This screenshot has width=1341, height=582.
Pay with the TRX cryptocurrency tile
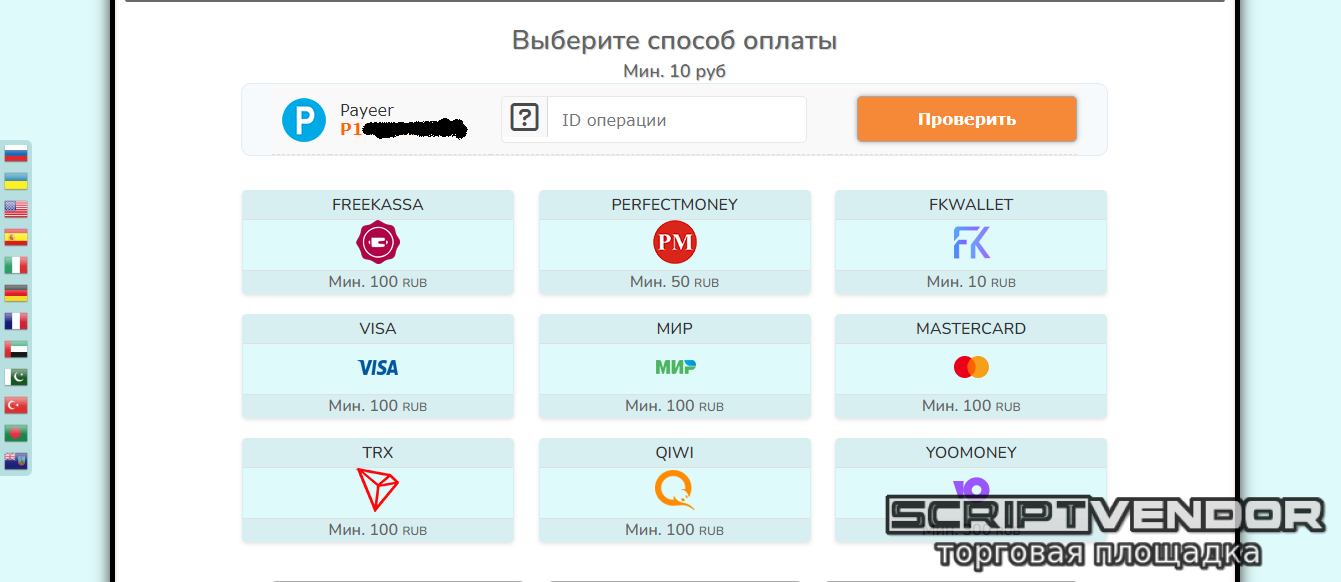378,490
